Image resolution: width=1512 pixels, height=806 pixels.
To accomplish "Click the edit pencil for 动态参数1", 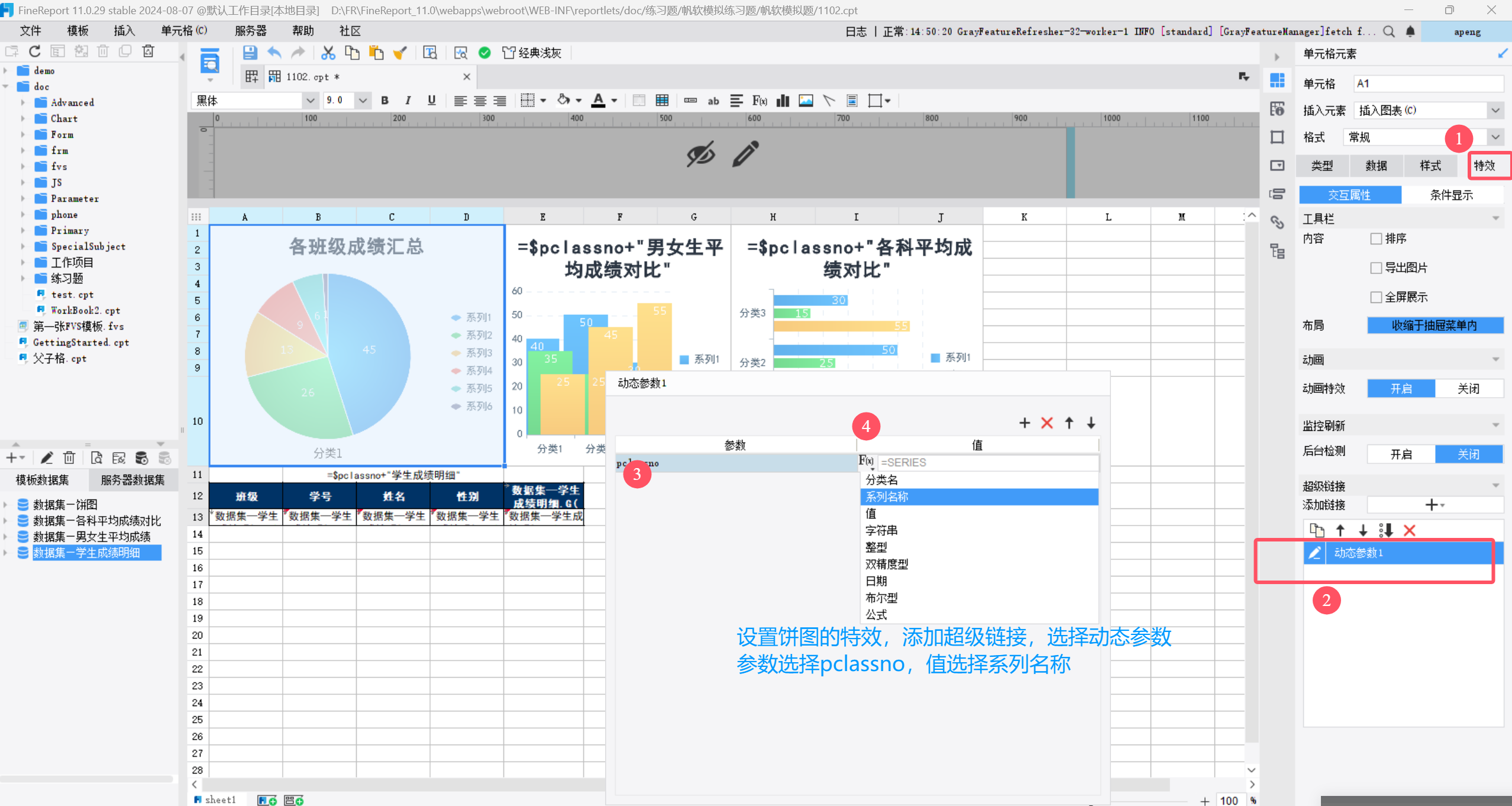I will 1314,553.
